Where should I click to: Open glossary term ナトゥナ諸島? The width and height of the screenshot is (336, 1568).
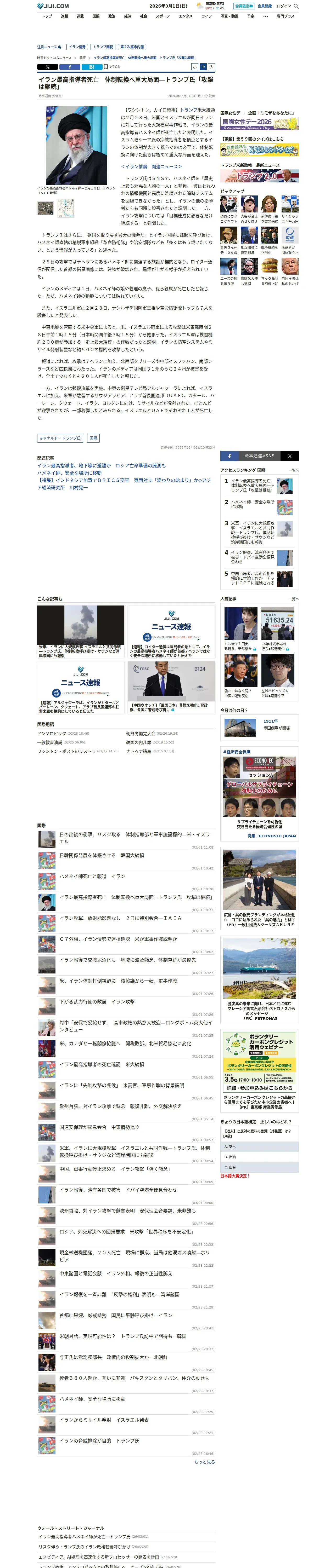(138, 751)
